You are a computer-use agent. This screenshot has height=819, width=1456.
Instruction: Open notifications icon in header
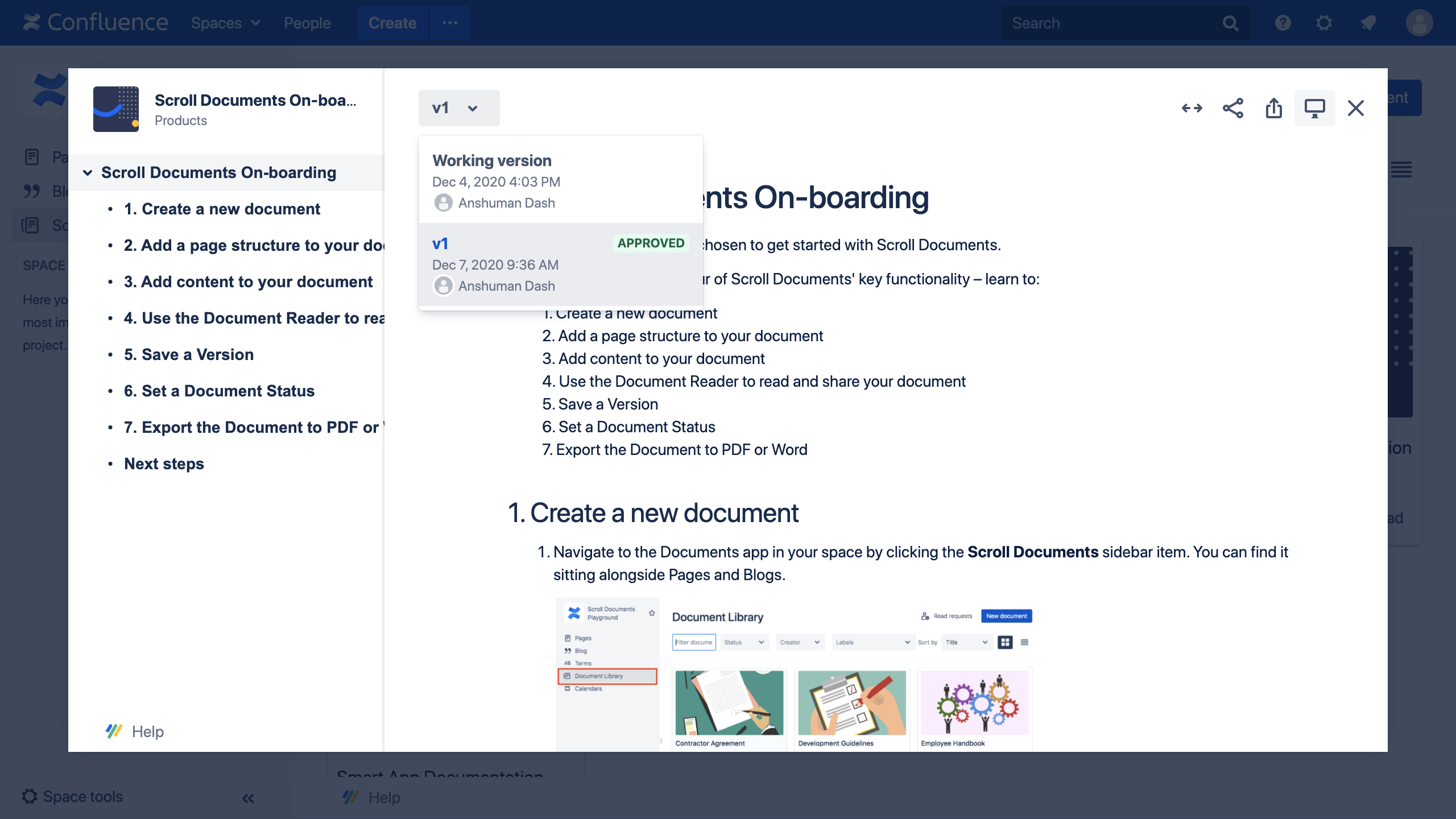pyautogui.click(x=1368, y=23)
